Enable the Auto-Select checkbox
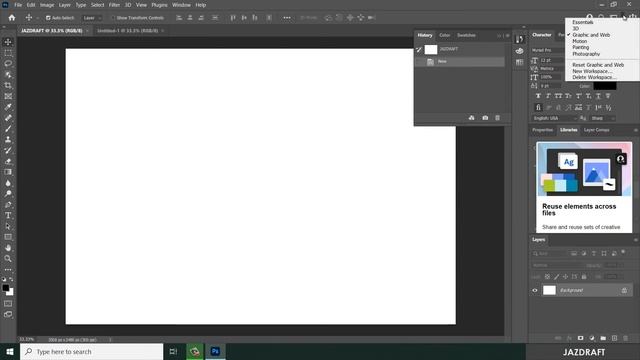The height and width of the screenshot is (360, 640). coord(48,18)
